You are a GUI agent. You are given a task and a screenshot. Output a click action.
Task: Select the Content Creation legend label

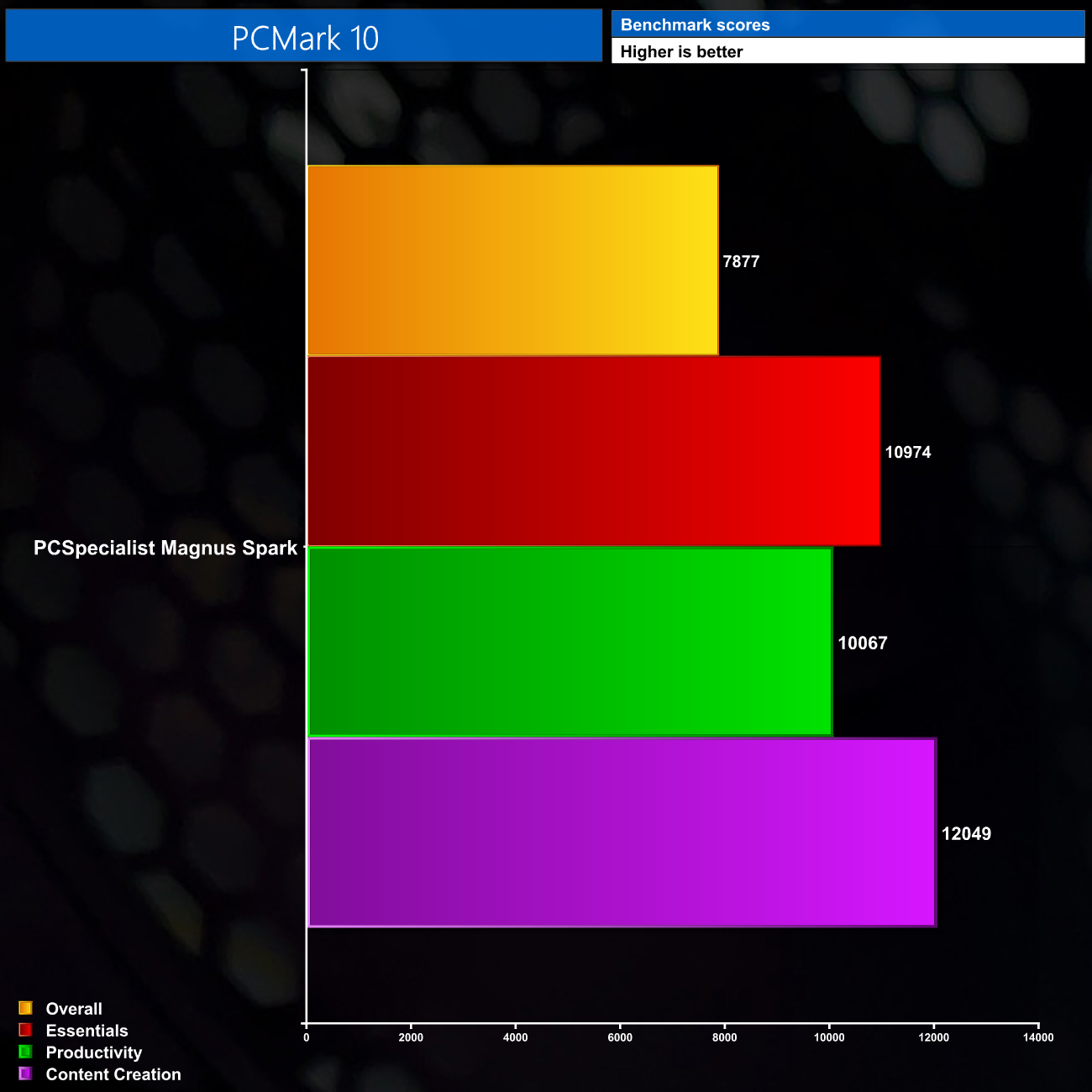[113, 1074]
